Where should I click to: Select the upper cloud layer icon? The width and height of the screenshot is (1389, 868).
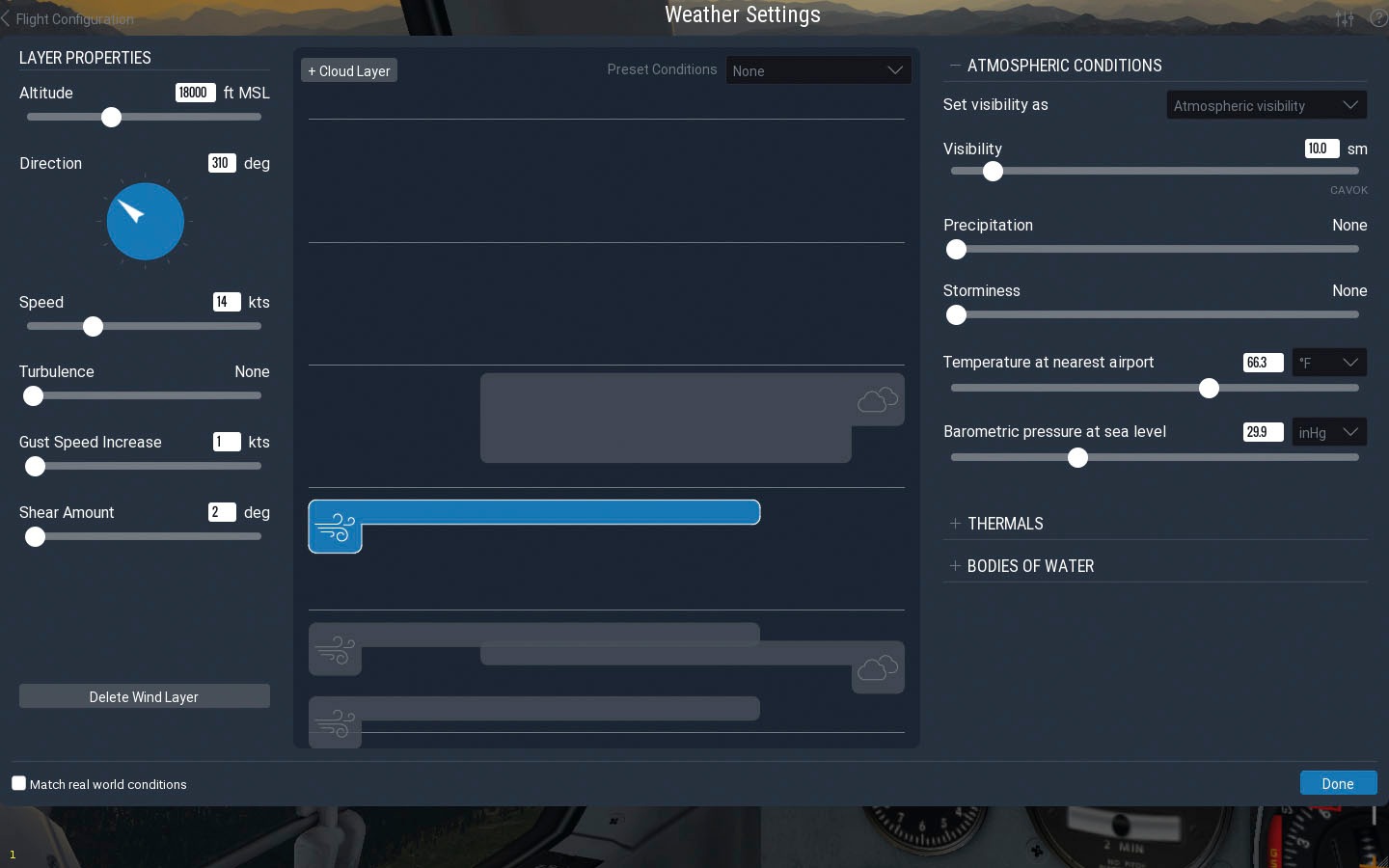pyautogui.click(x=877, y=400)
